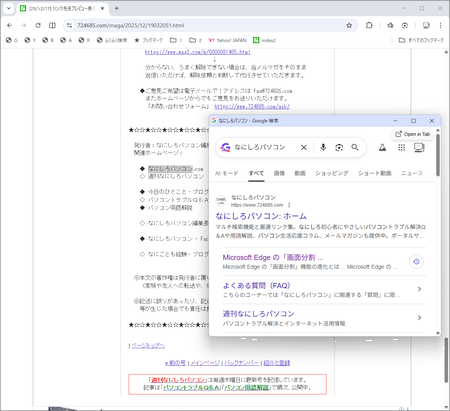Go forward to the next page

pyautogui.click(x=24, y=25)
